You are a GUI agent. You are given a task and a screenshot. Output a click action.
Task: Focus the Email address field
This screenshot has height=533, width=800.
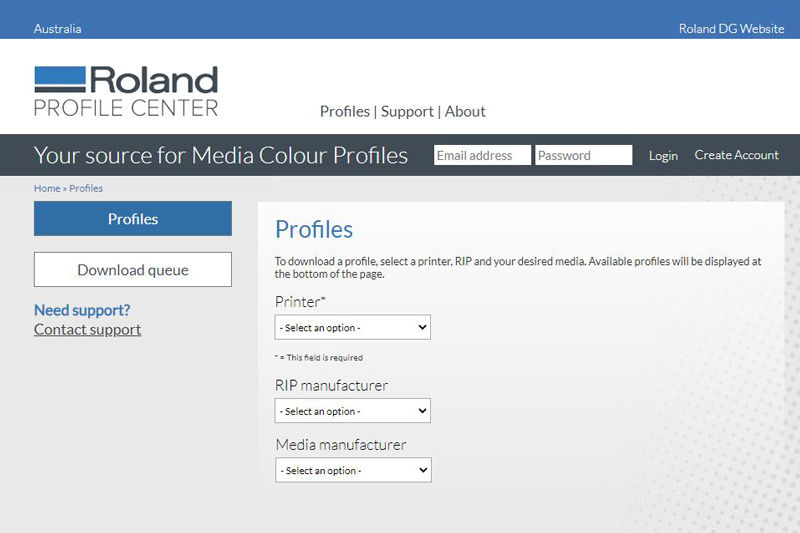(482, 155)
